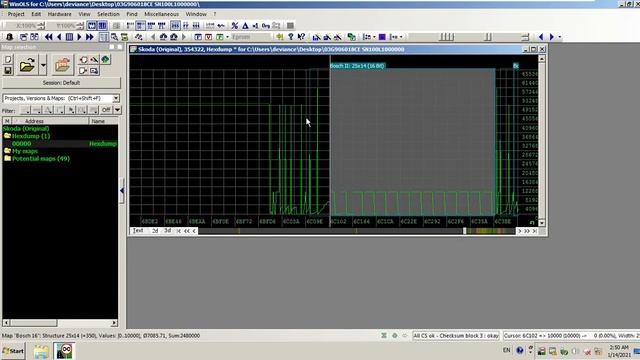Click the single left blue arrow
The width and height of the screenshot is (640, 360).
click(59, 37)
